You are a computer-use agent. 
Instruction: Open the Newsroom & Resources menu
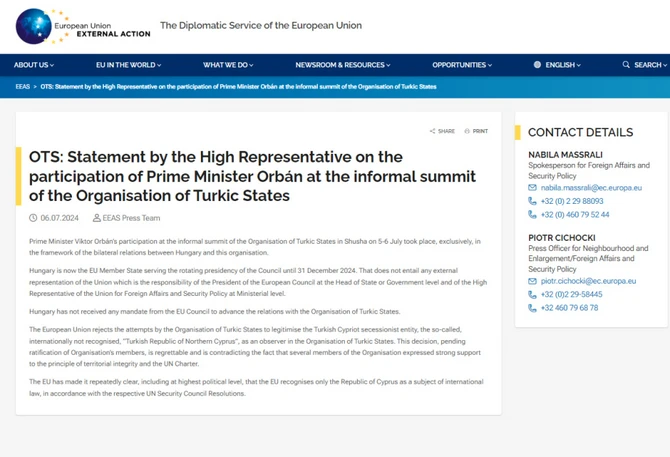[x=343, y=65]
